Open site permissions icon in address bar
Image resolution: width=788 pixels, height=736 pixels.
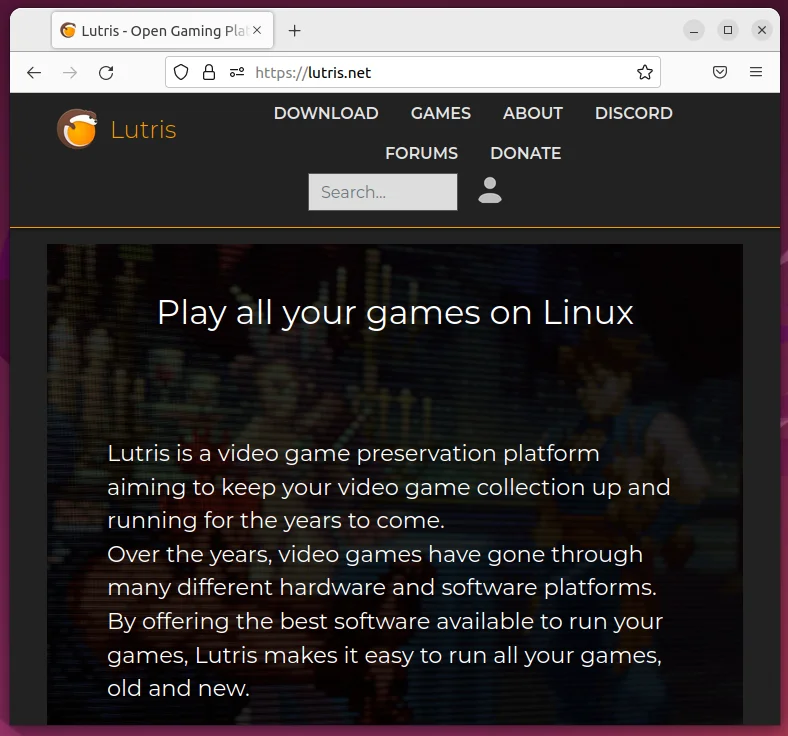(237, 72)
